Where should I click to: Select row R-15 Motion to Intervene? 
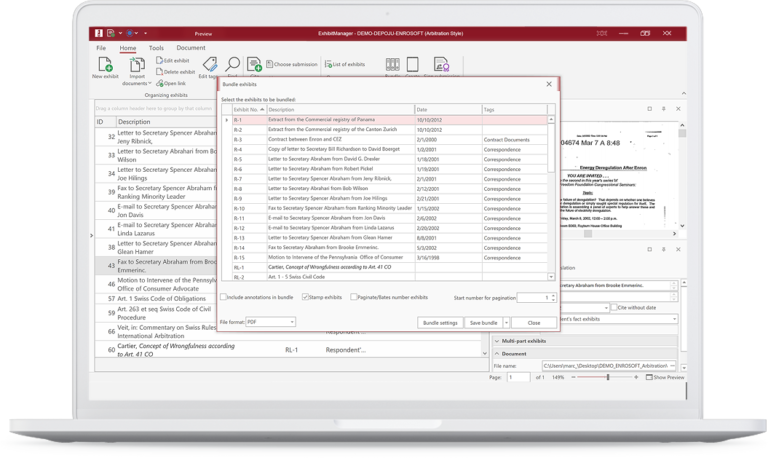389,257
